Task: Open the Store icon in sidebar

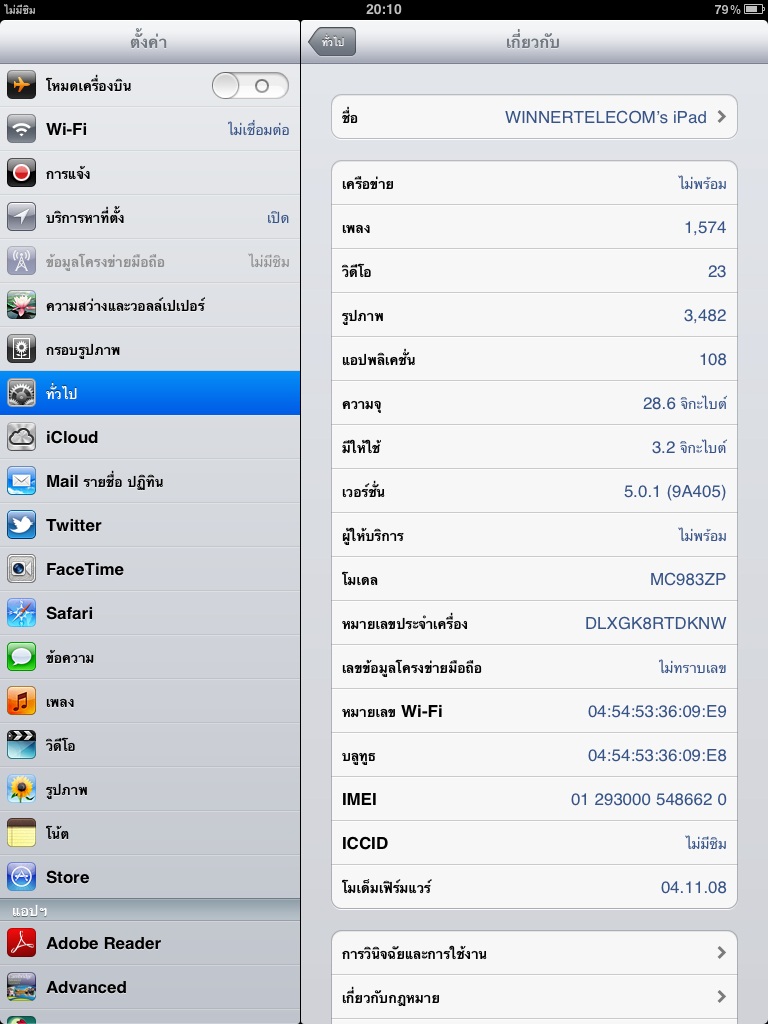Action: [x=22, y=877]
